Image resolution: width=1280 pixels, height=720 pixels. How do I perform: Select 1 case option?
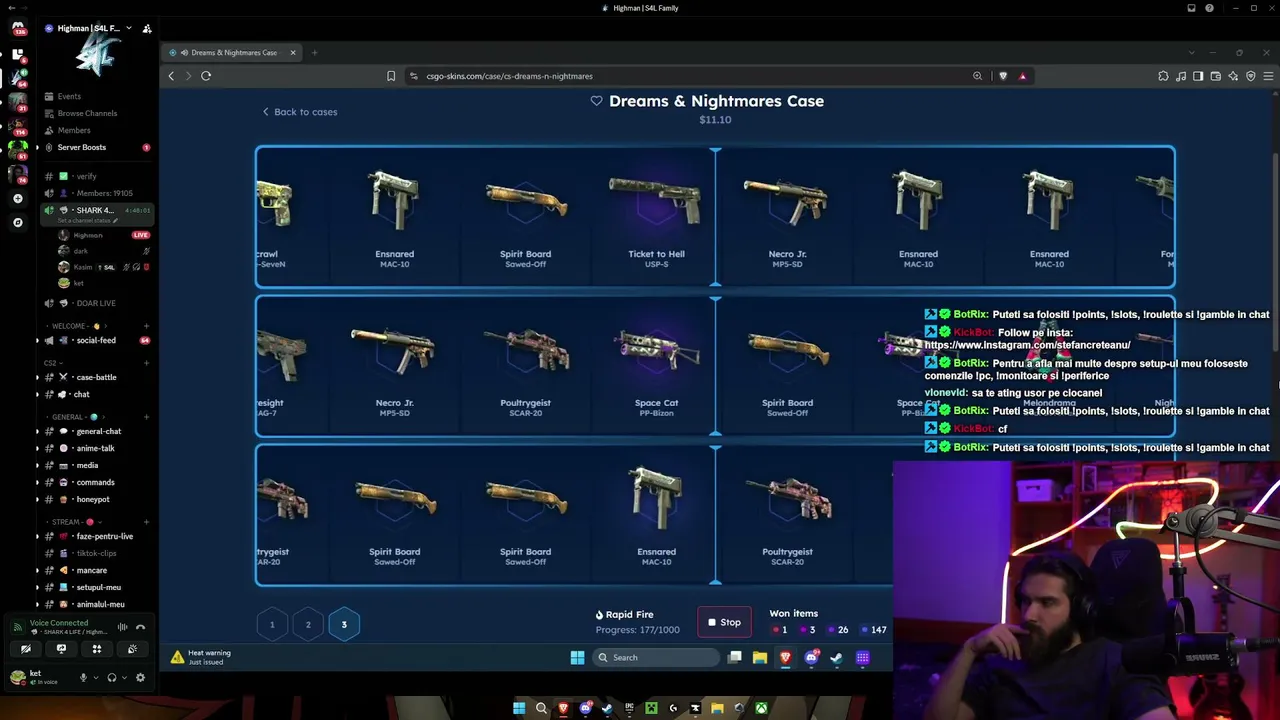pos(272,624)
